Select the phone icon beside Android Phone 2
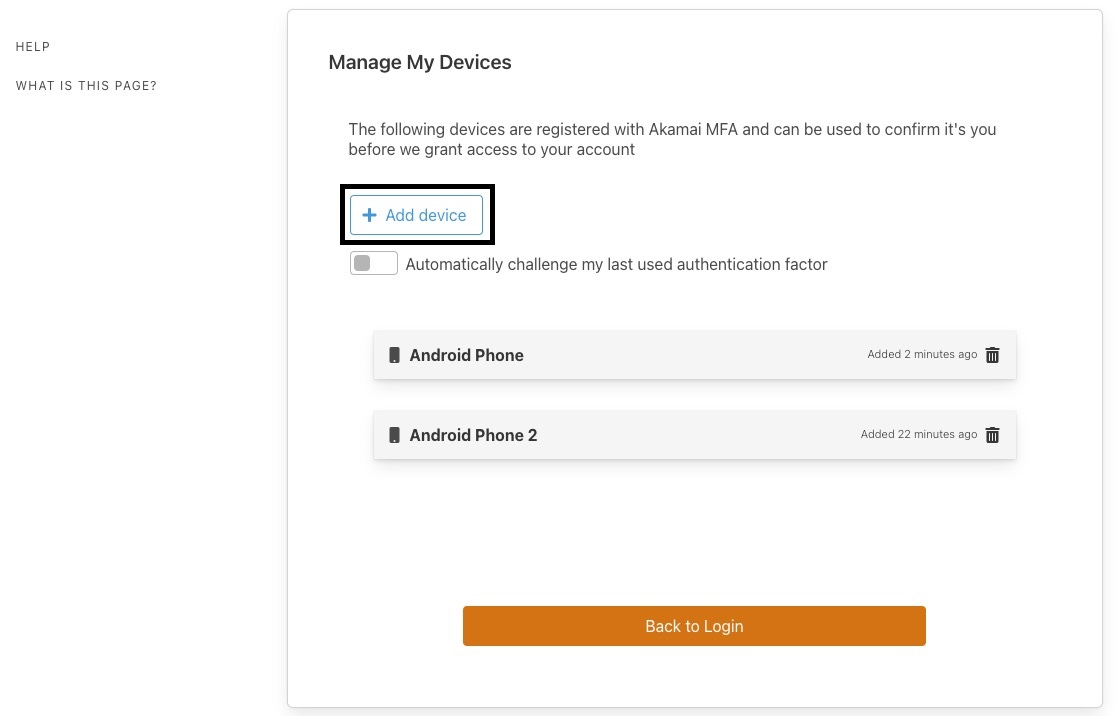The width and height of the screenshot is (1116, 716). (x=394, y=435)
